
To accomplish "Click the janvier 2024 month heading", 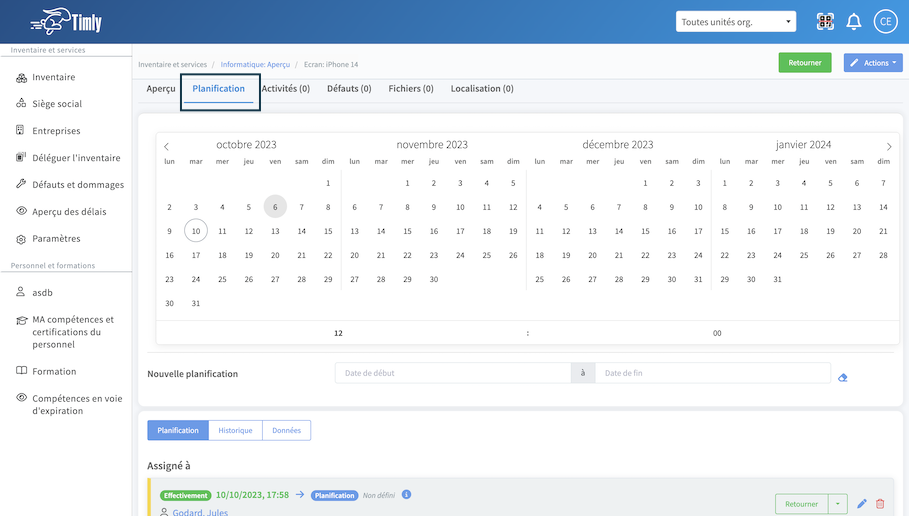I will (x=803, y=144).
